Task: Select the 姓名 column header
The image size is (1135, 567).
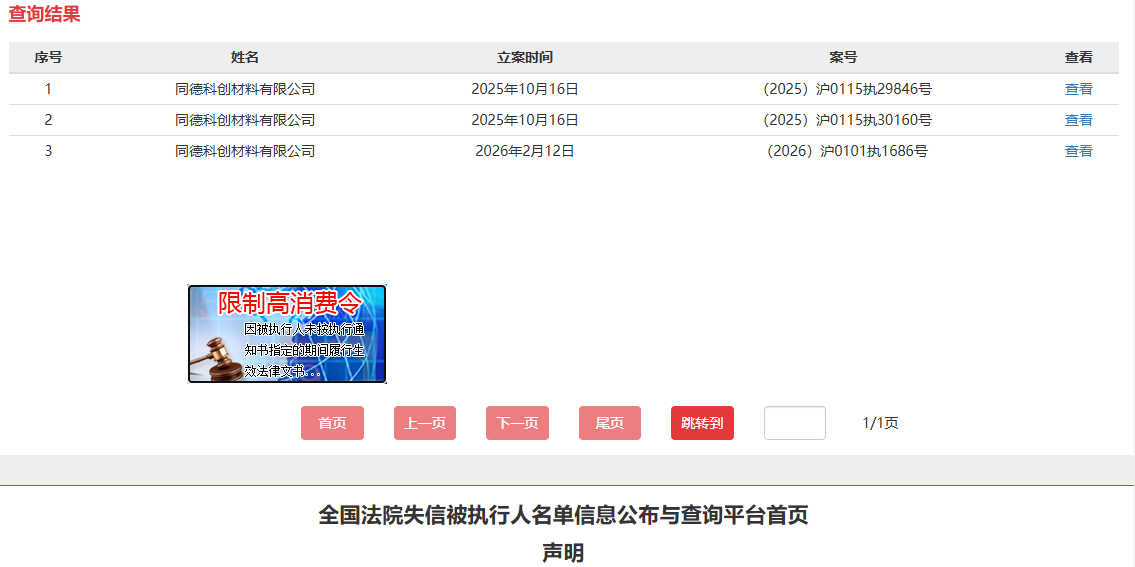Action: [245, 58]
